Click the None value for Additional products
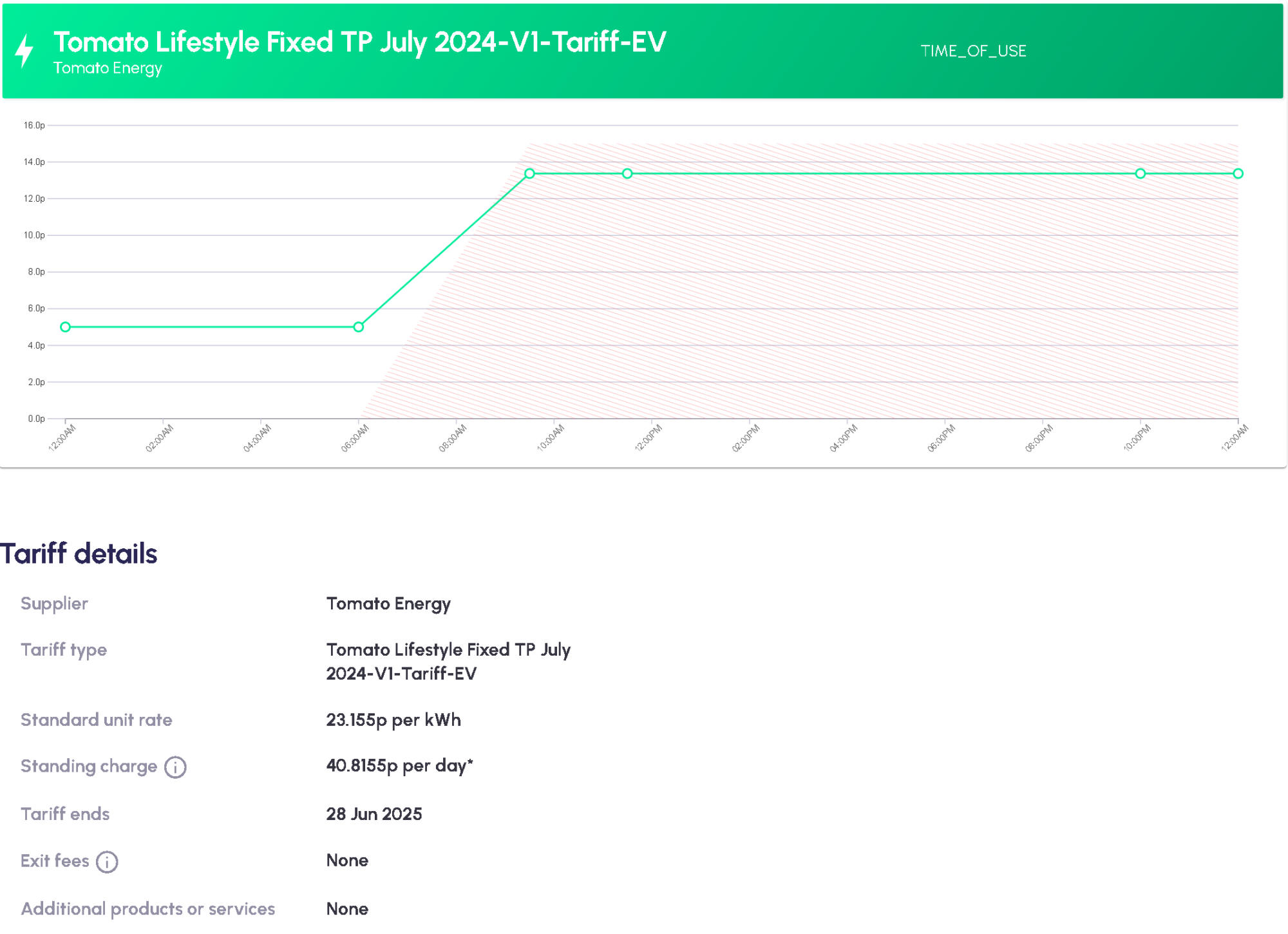The width and height of the screenshot is (1288, 934). click(347, 909)
